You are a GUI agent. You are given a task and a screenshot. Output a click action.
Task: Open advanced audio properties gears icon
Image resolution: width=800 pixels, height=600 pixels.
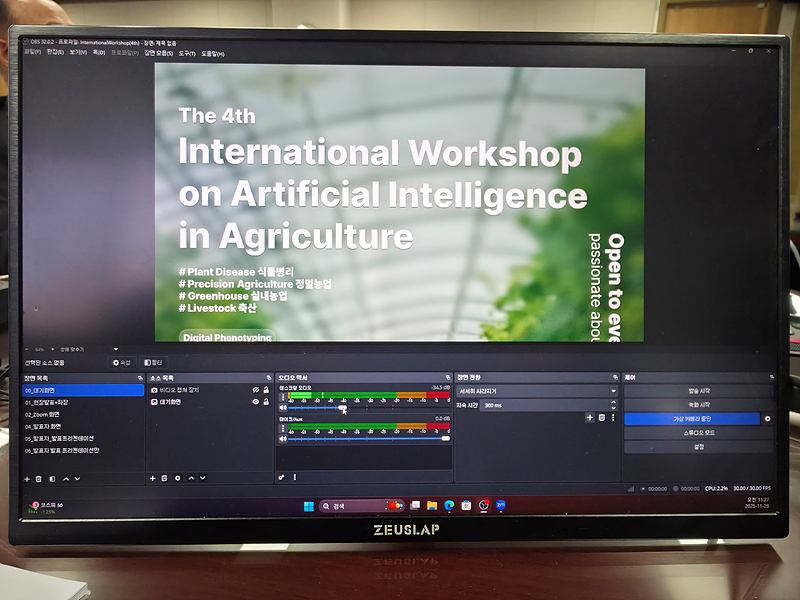pyautogui.click(x=281, y=478)
